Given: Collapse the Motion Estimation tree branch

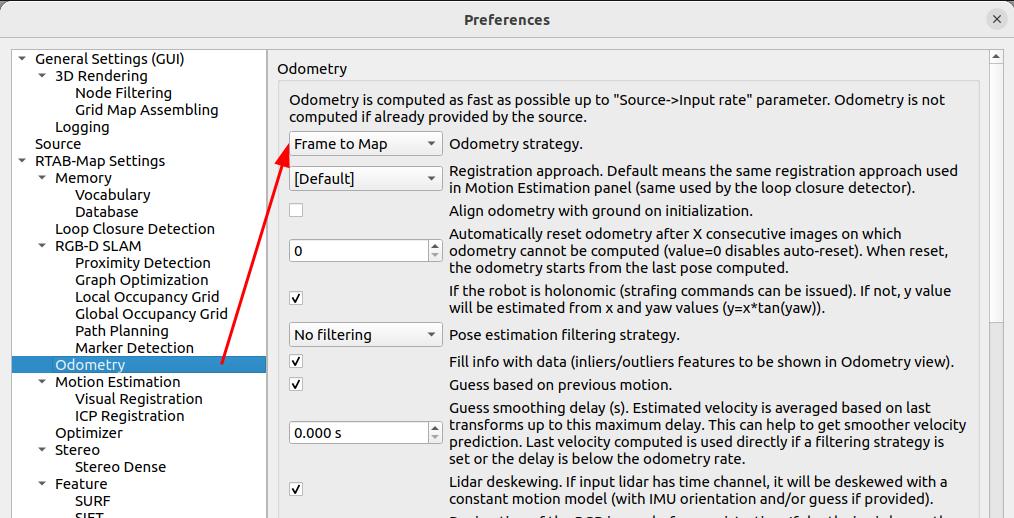Looking at the screenshot, I should point(43,382).
